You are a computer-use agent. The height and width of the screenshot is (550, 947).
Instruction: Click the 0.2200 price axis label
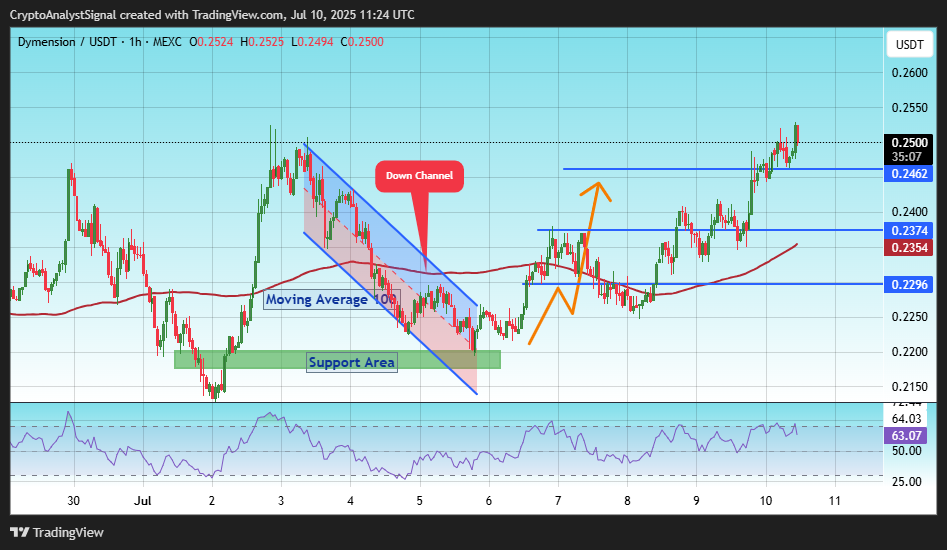pos(909,352)
